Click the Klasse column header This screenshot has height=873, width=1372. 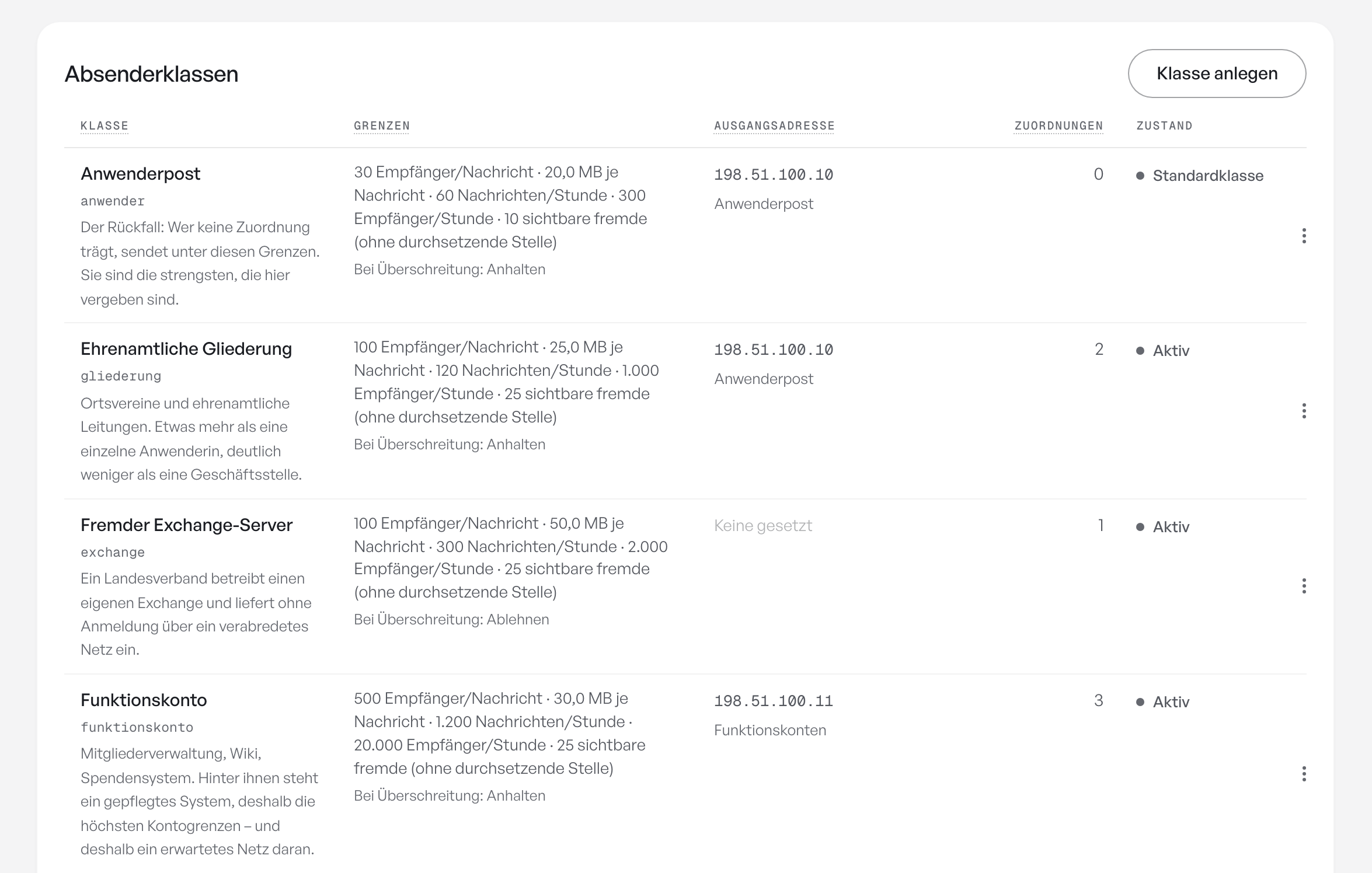click(x=105, y=125)
